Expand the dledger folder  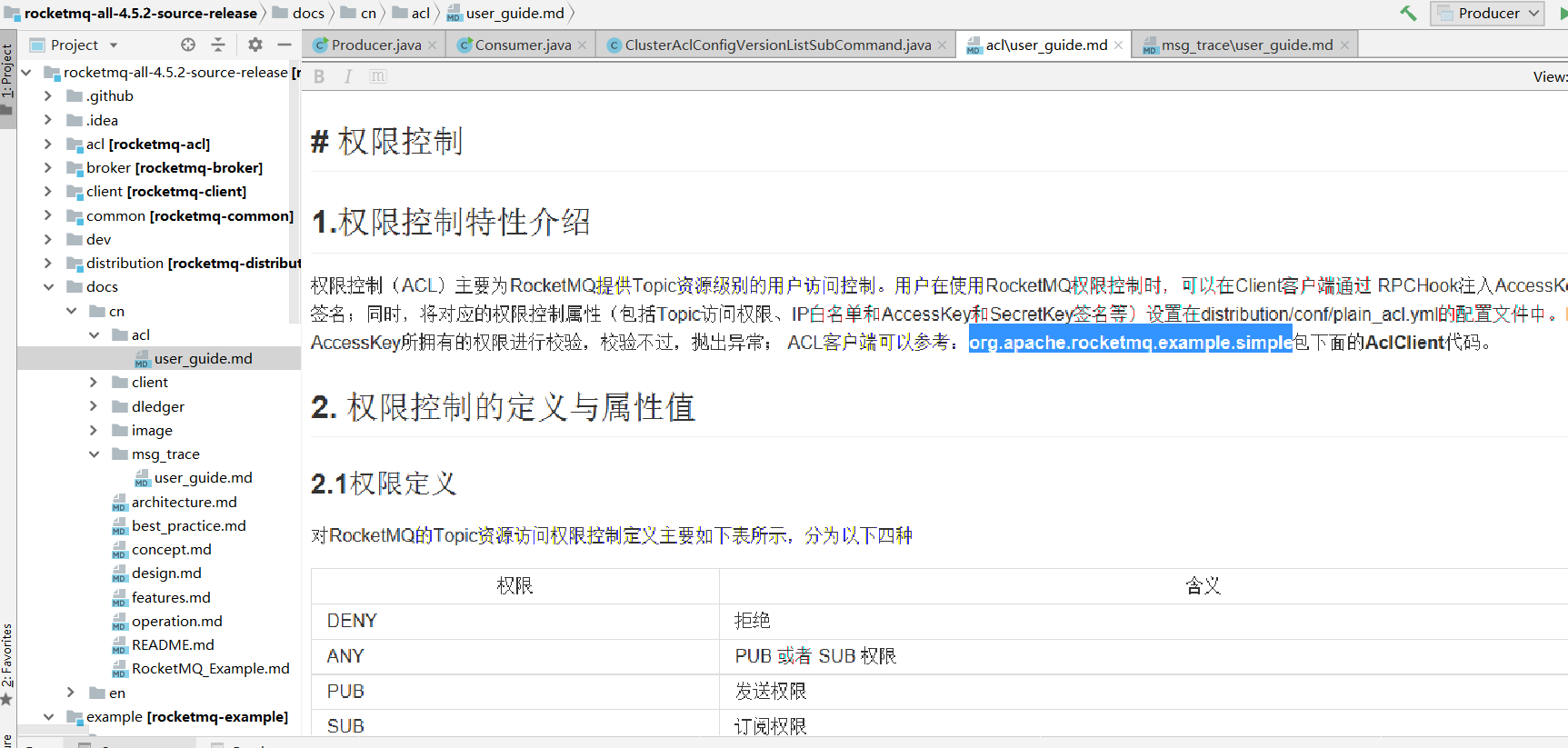point(94,406)
